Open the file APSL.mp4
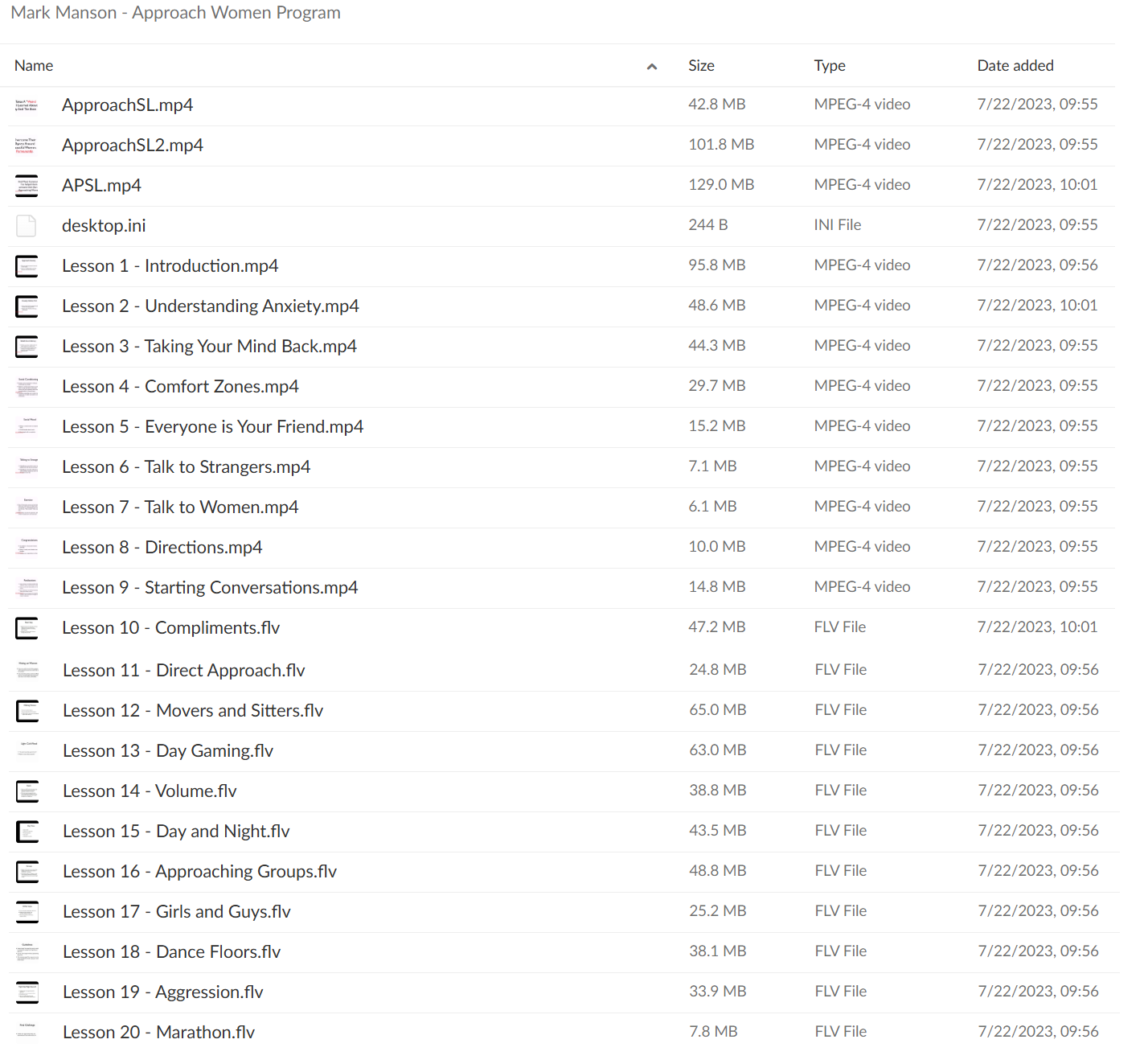The height and width of the screenshot is (1064, 1144). [x=101, y=186]
